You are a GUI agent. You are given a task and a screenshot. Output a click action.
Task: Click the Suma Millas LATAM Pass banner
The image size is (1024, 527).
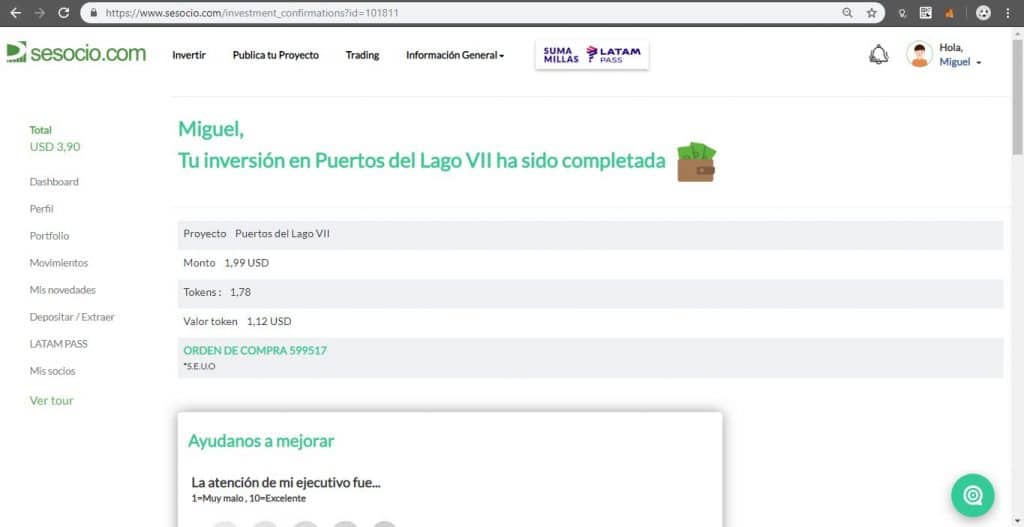592,55
